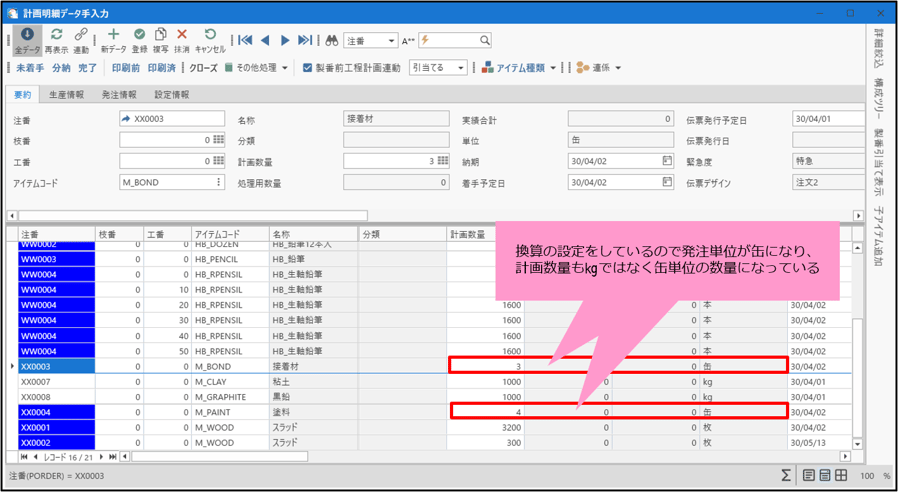The height and width of the screenshot is (492, 898).
Task: Click the 印刷済 button
Action: pyautogui.click(x=161, y=68)
